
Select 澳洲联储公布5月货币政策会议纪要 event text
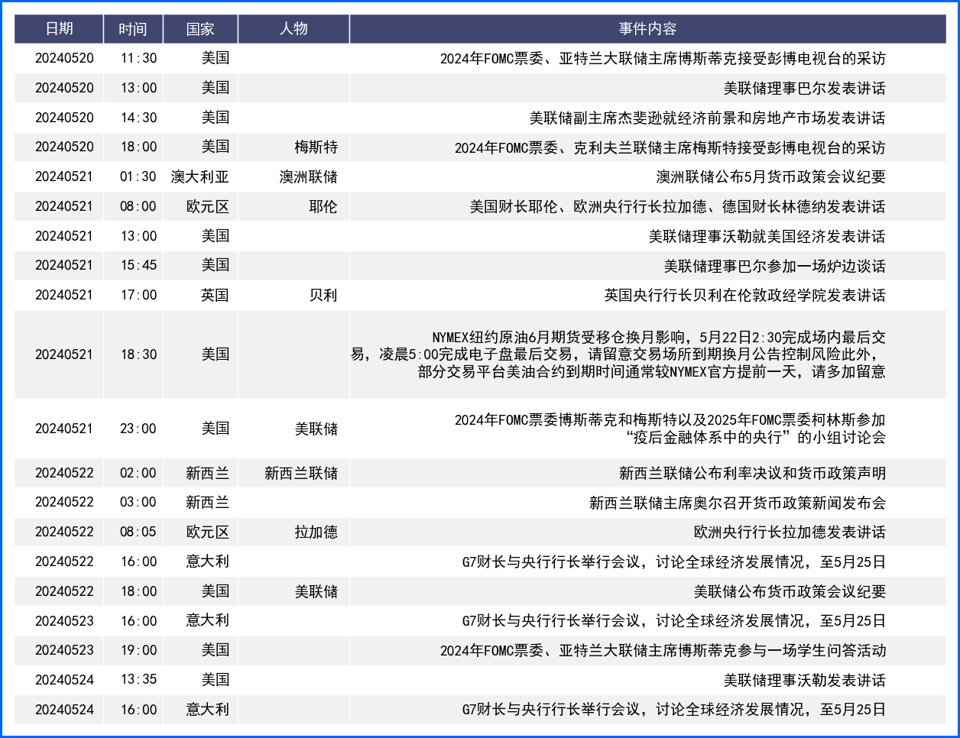tap(771, 177)
